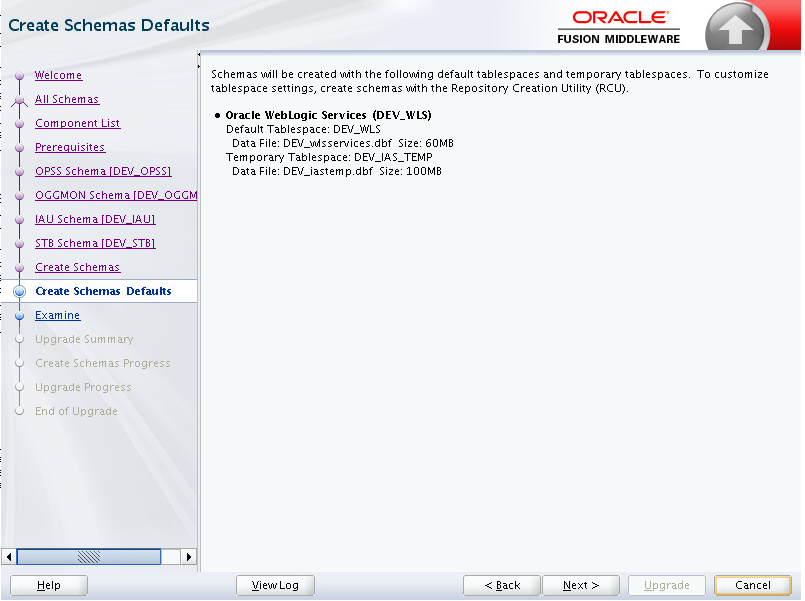Click the Oracle Fusion Middleware logo
This screenshot has height=601, width=805.
click(x=619, y=28)
